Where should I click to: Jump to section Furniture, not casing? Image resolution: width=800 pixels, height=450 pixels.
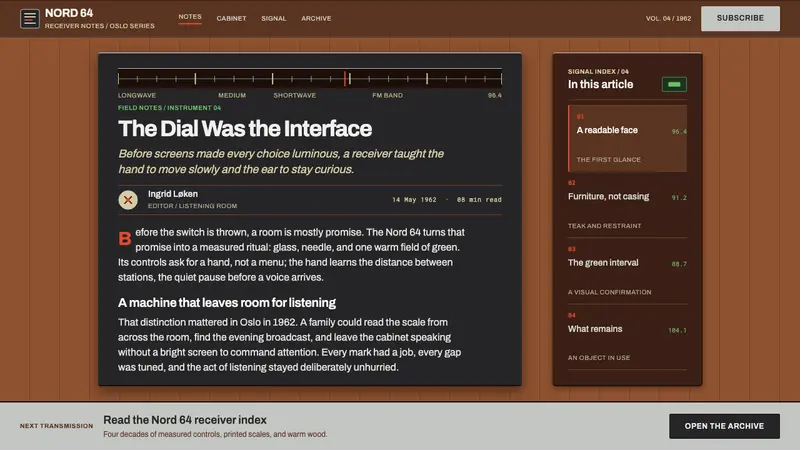click(x=628, y=205)
